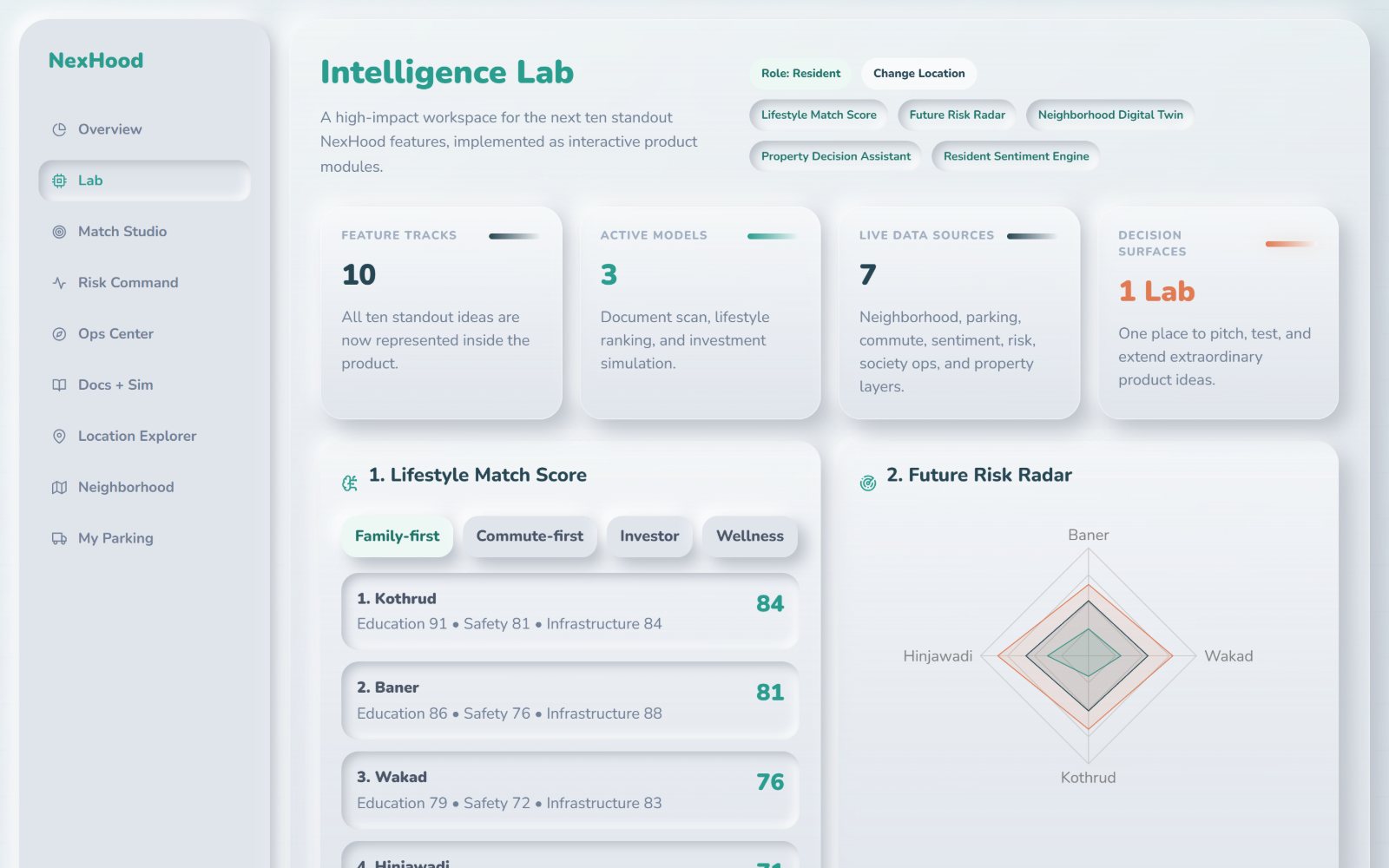The image size is (1389, 868).
Task: Click the Lab chip icon in sidebar
Action: coord(59,181)
